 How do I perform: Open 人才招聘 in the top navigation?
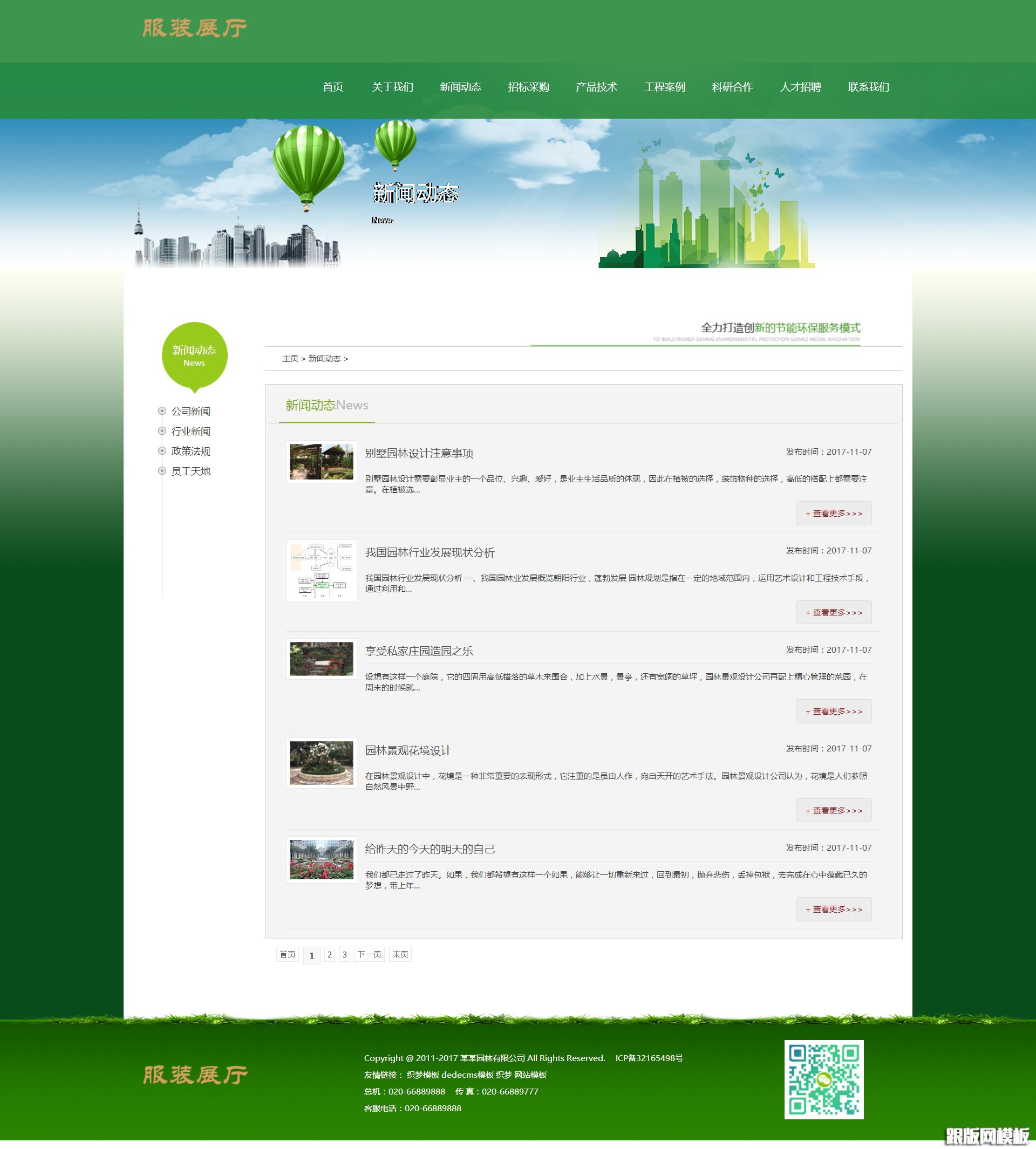[800, 87]
